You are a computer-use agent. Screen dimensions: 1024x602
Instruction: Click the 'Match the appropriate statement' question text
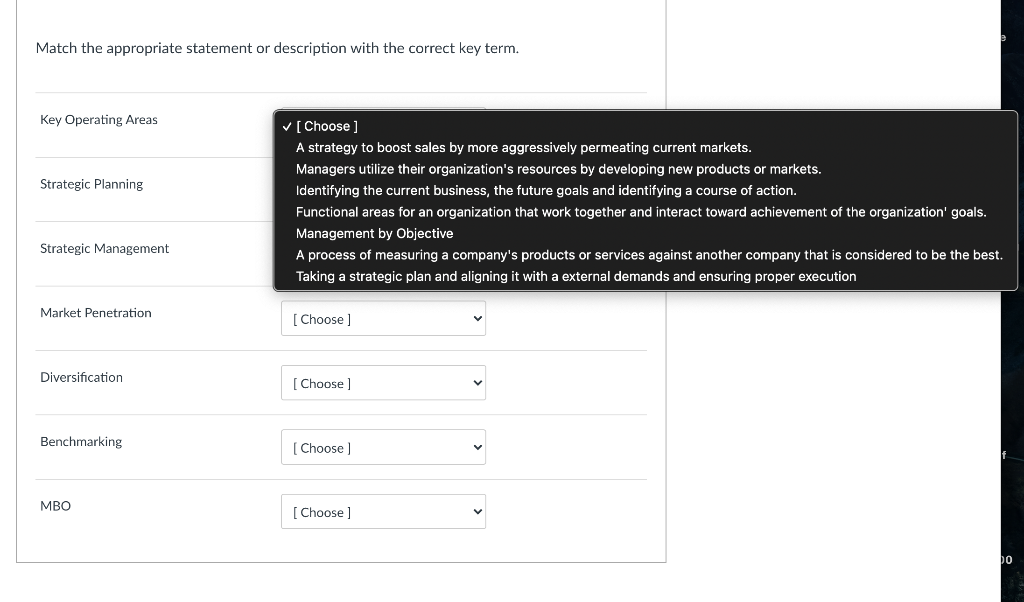[277, 48]
